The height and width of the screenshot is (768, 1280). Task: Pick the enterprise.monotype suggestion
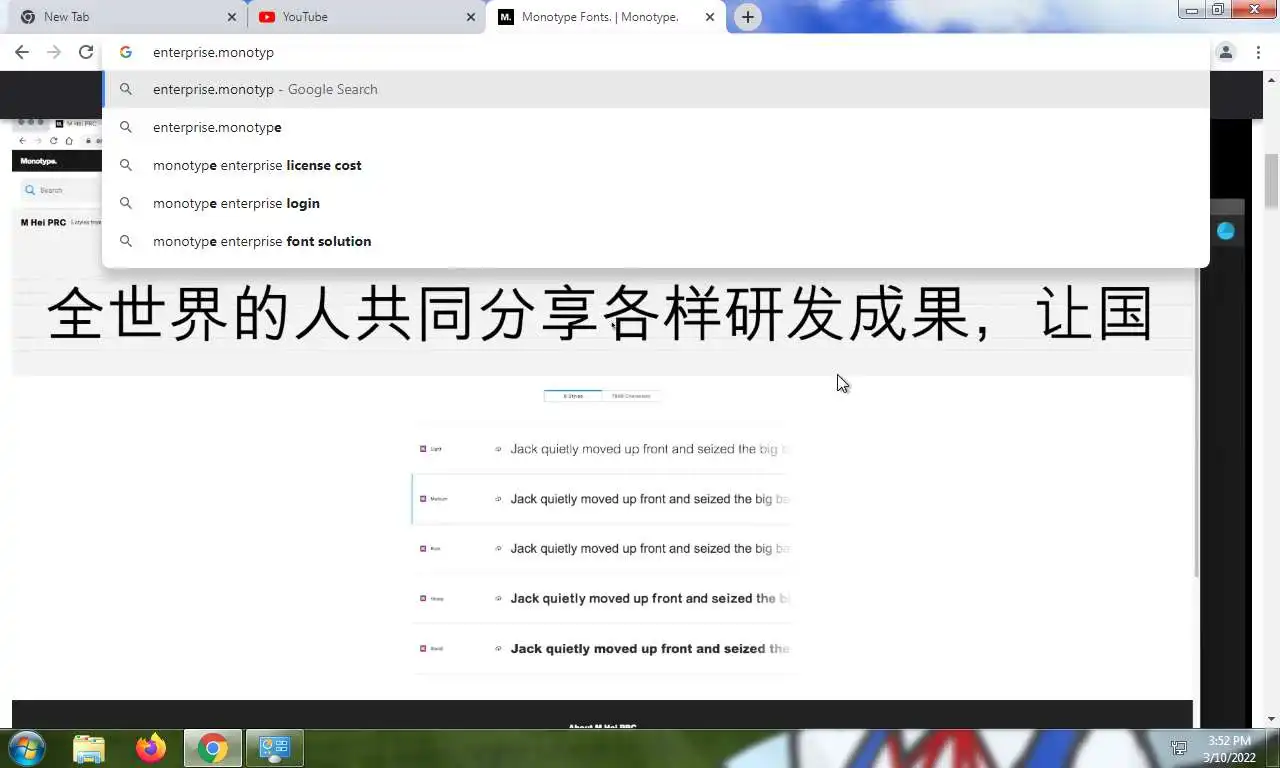click(656, 127)
